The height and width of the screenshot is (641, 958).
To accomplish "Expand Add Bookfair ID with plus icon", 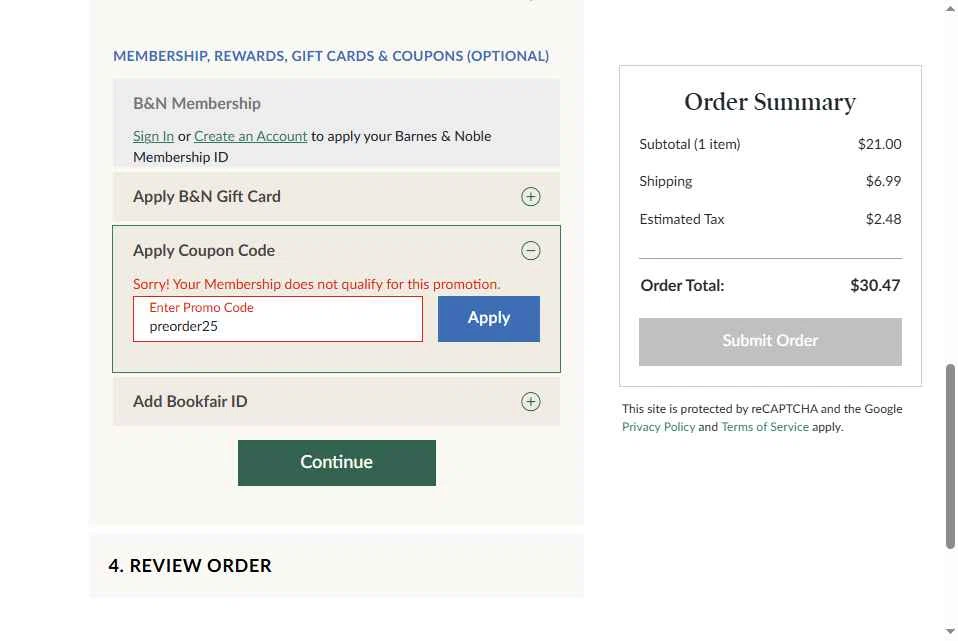I will click(531, 402).
